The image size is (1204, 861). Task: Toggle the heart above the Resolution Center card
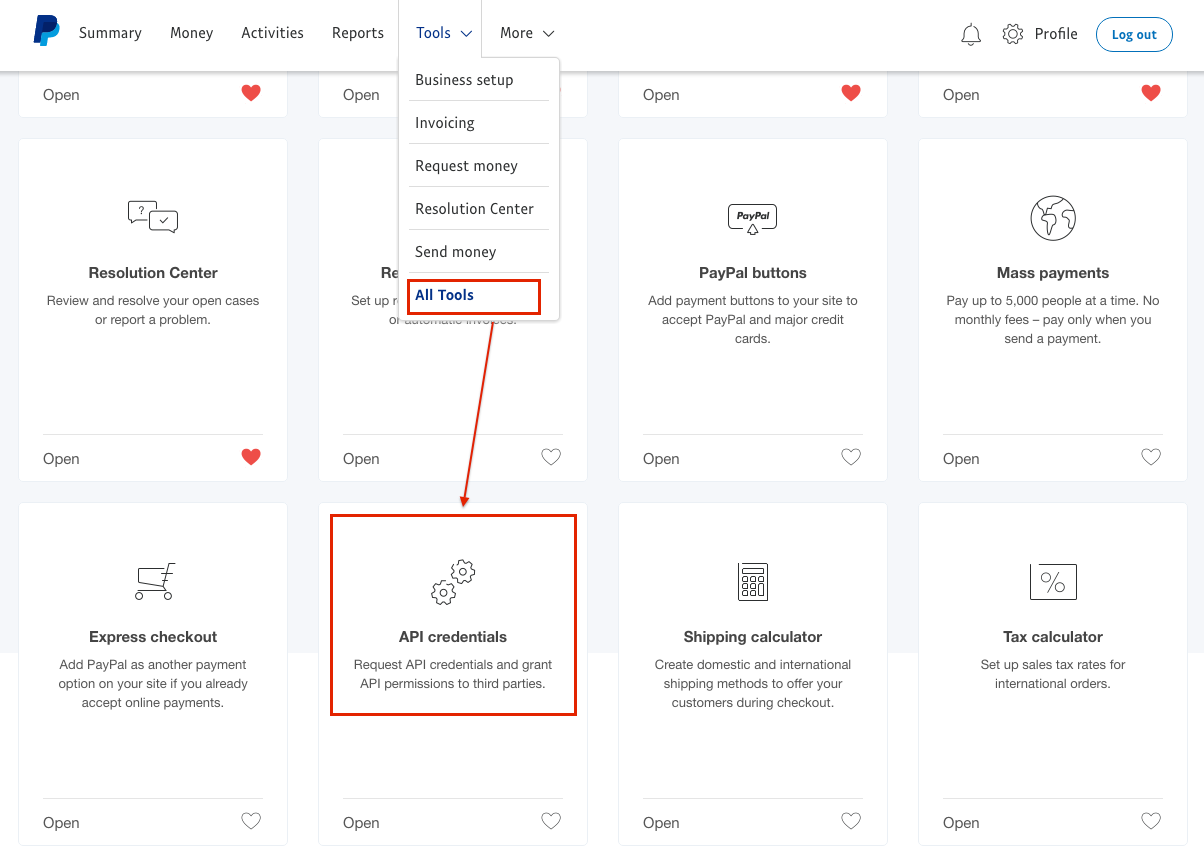click(251, 93)
